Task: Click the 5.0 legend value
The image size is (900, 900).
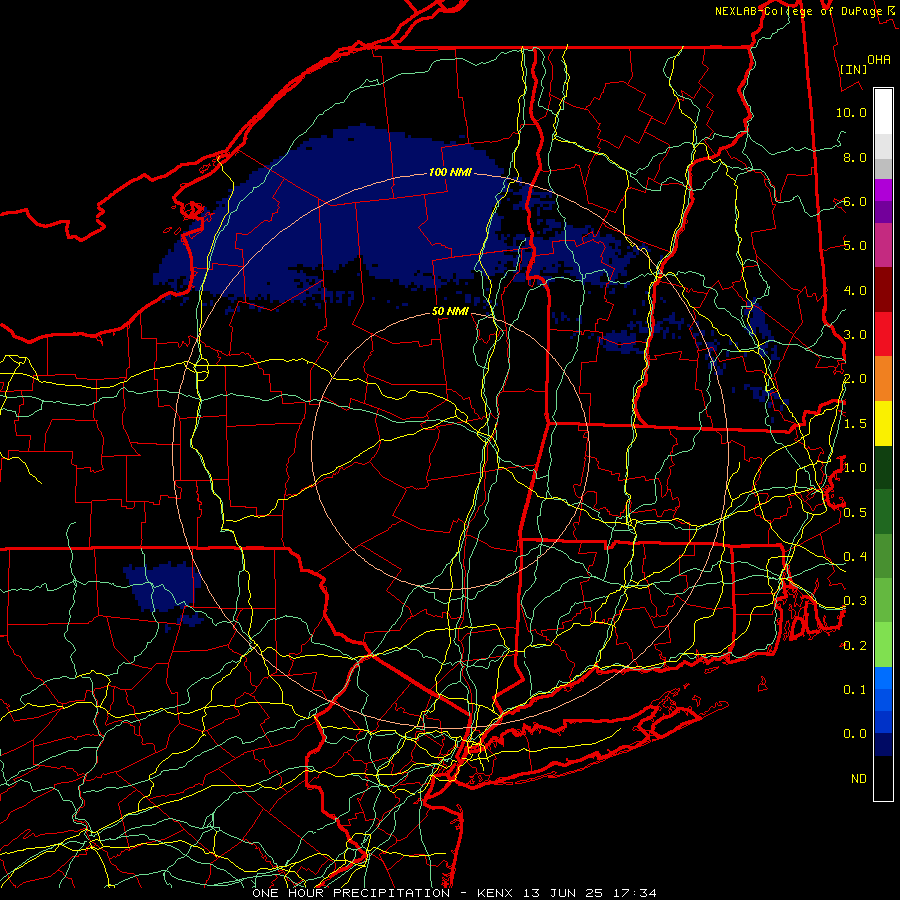Action: tap(854, 246)
